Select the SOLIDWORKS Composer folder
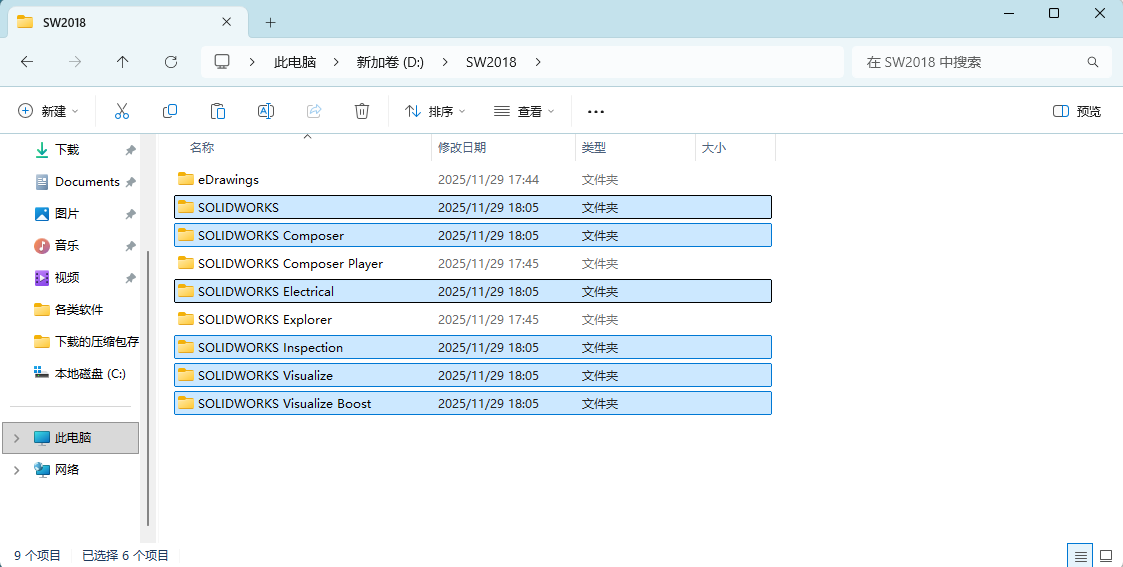This screenshot has height=567, width=1123. click(x=473, y=236)
